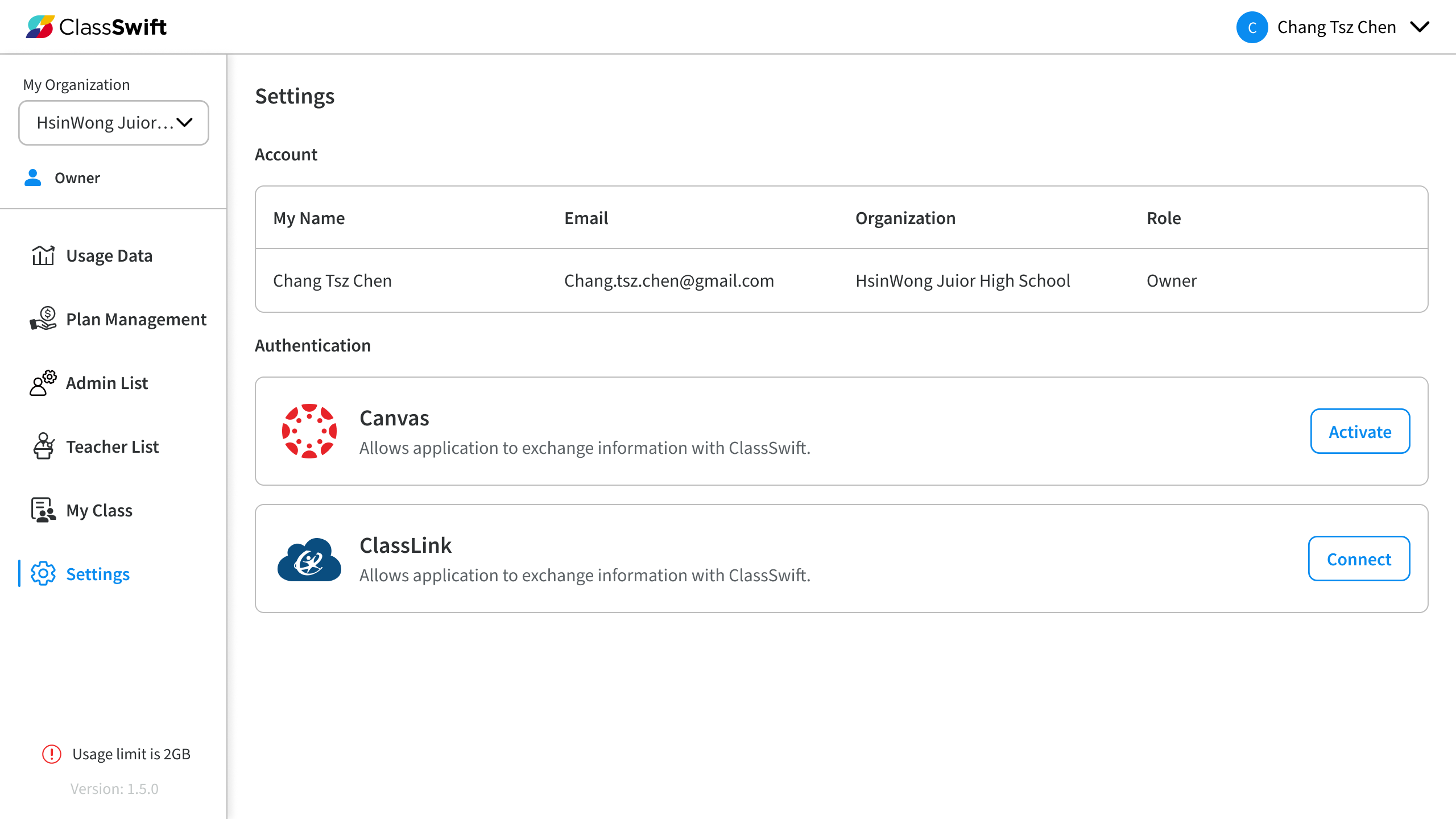This screenshot has height=819, width=1456.
Task: Click the My Class icon
Action: point(43,510)
